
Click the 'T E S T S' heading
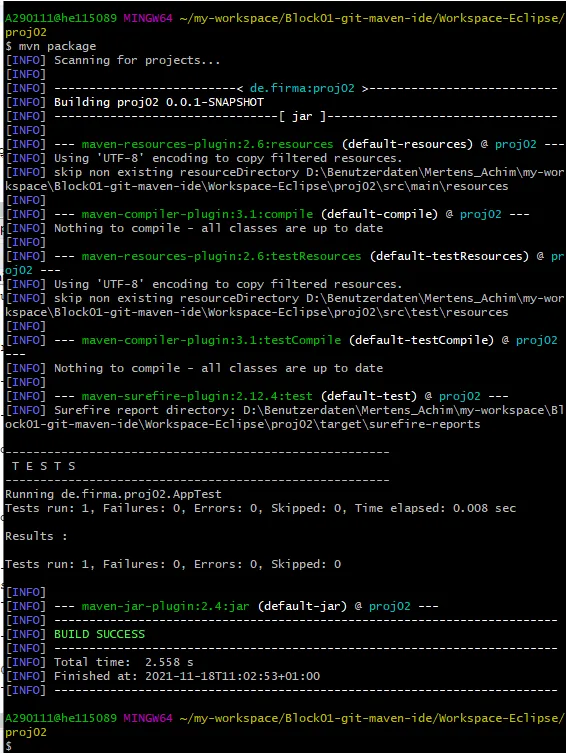pyautogui.click(x=44, y=466)
